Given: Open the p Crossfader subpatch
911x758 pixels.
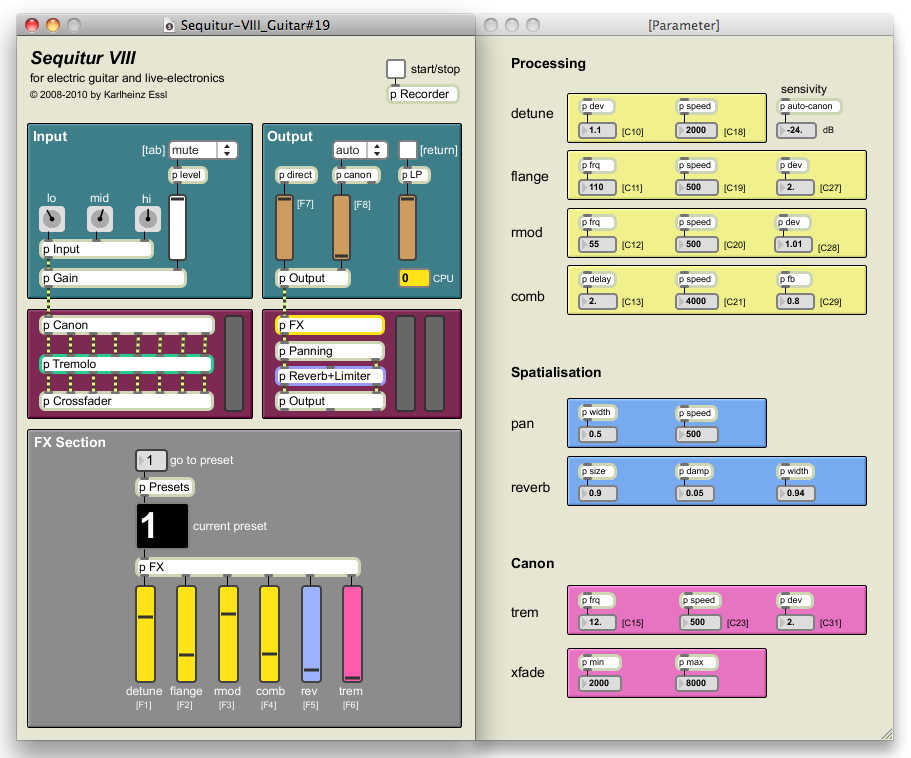Looking at the screenshot, I should tap(127, 401).
